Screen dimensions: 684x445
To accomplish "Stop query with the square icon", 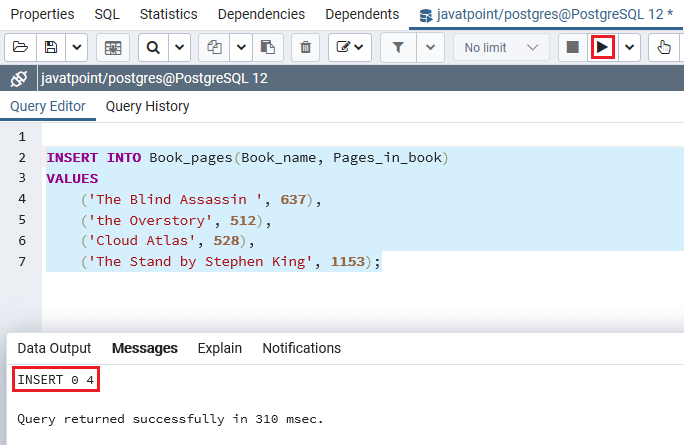I will click(573, 47).
